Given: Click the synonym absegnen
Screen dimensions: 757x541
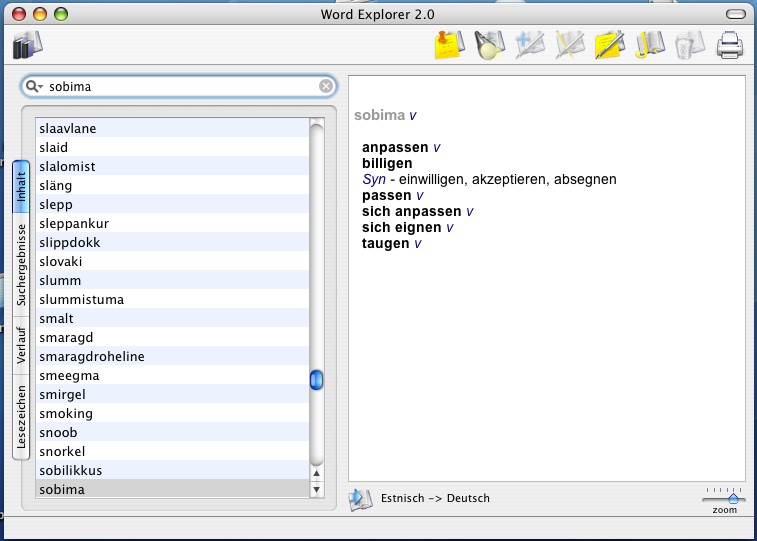Looking at the screenshot, I should (585, 179).
